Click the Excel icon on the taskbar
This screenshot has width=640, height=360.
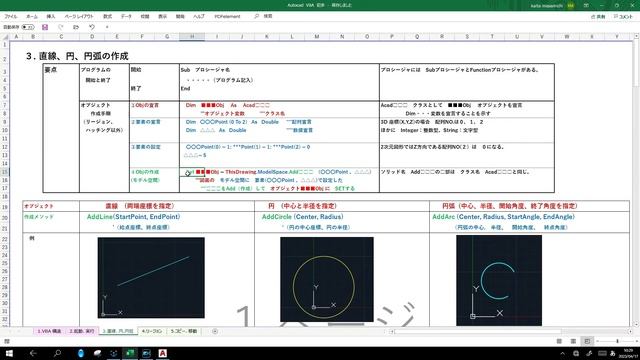[130, 353]
